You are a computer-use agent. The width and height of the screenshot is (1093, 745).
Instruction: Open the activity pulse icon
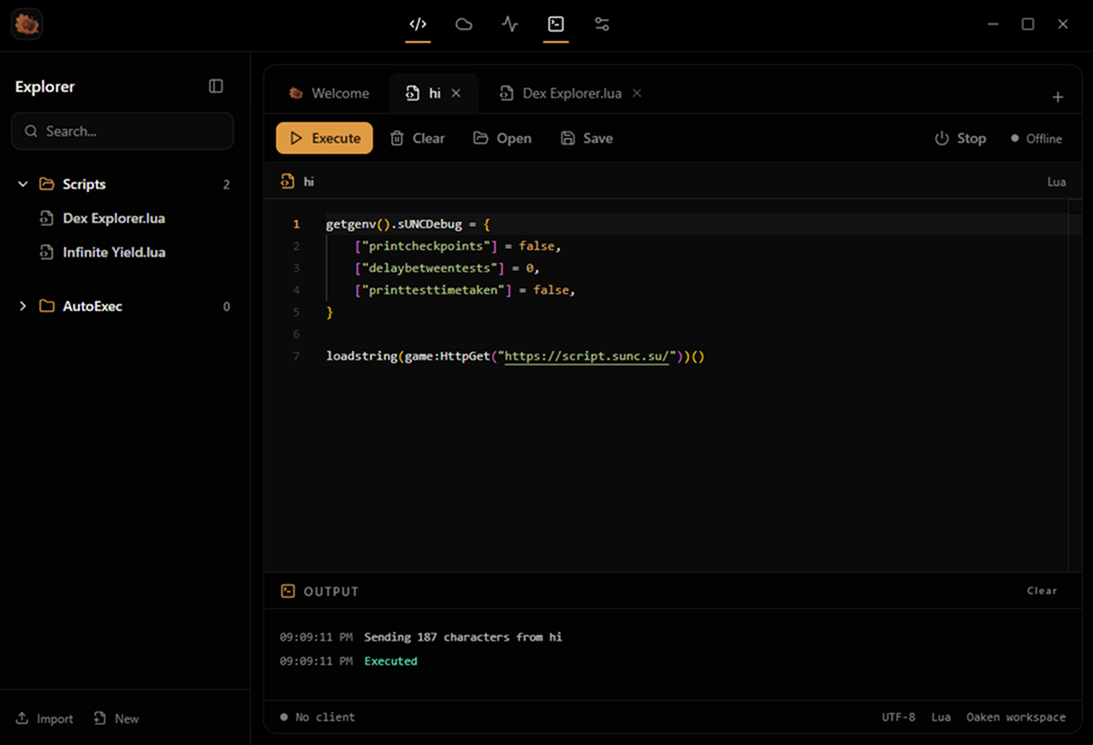(510, 24)
